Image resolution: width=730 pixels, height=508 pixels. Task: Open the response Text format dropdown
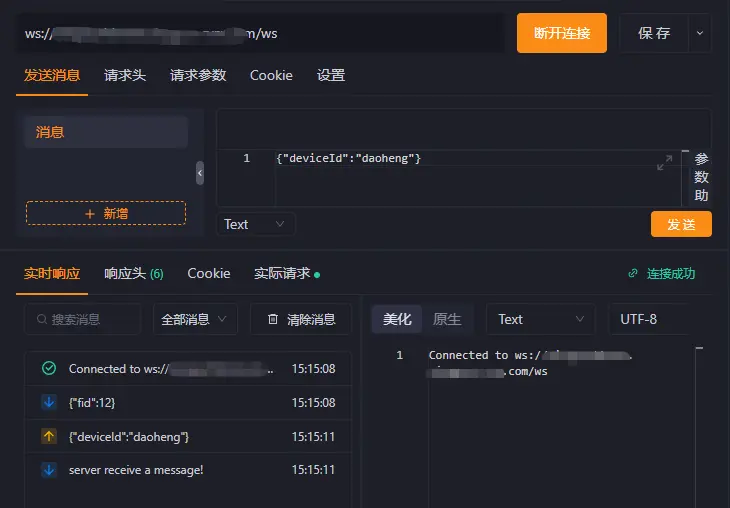541,319
